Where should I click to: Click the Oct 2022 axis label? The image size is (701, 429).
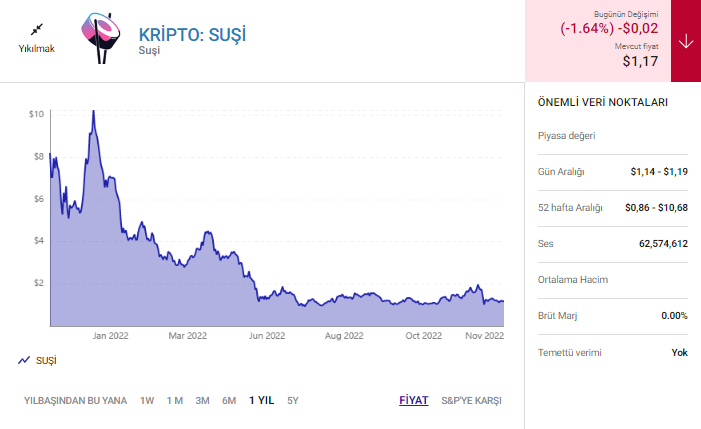coord(423,336)
